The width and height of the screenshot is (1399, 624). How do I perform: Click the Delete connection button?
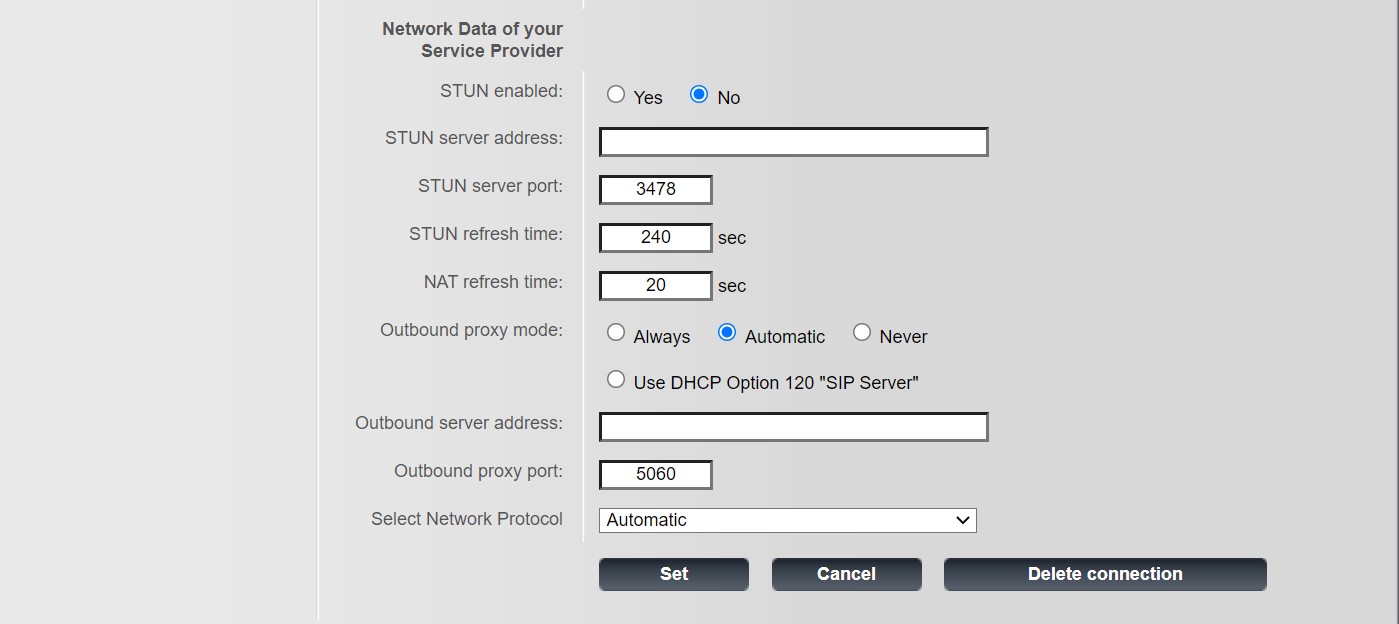pyautogui.click(x=1104, y=574)
